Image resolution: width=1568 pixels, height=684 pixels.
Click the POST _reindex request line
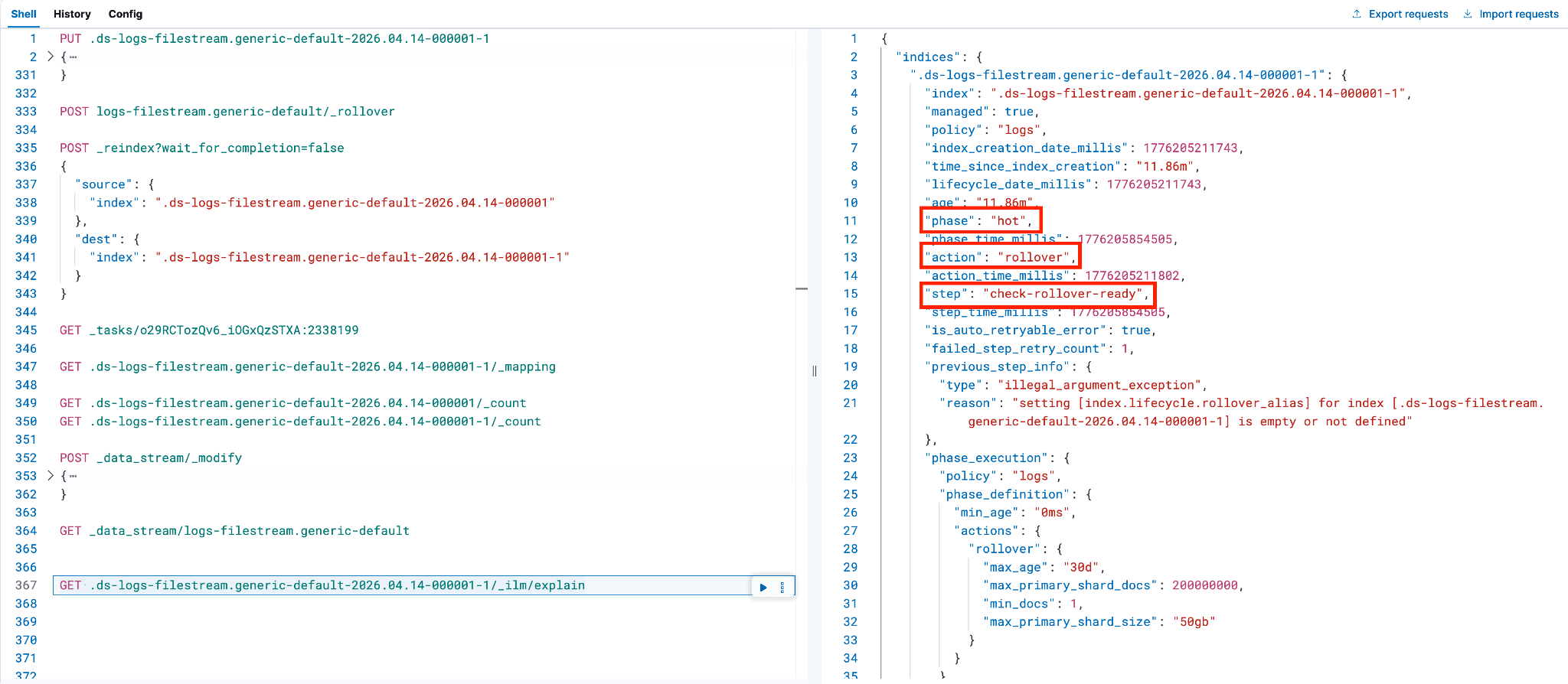(202, 148)
